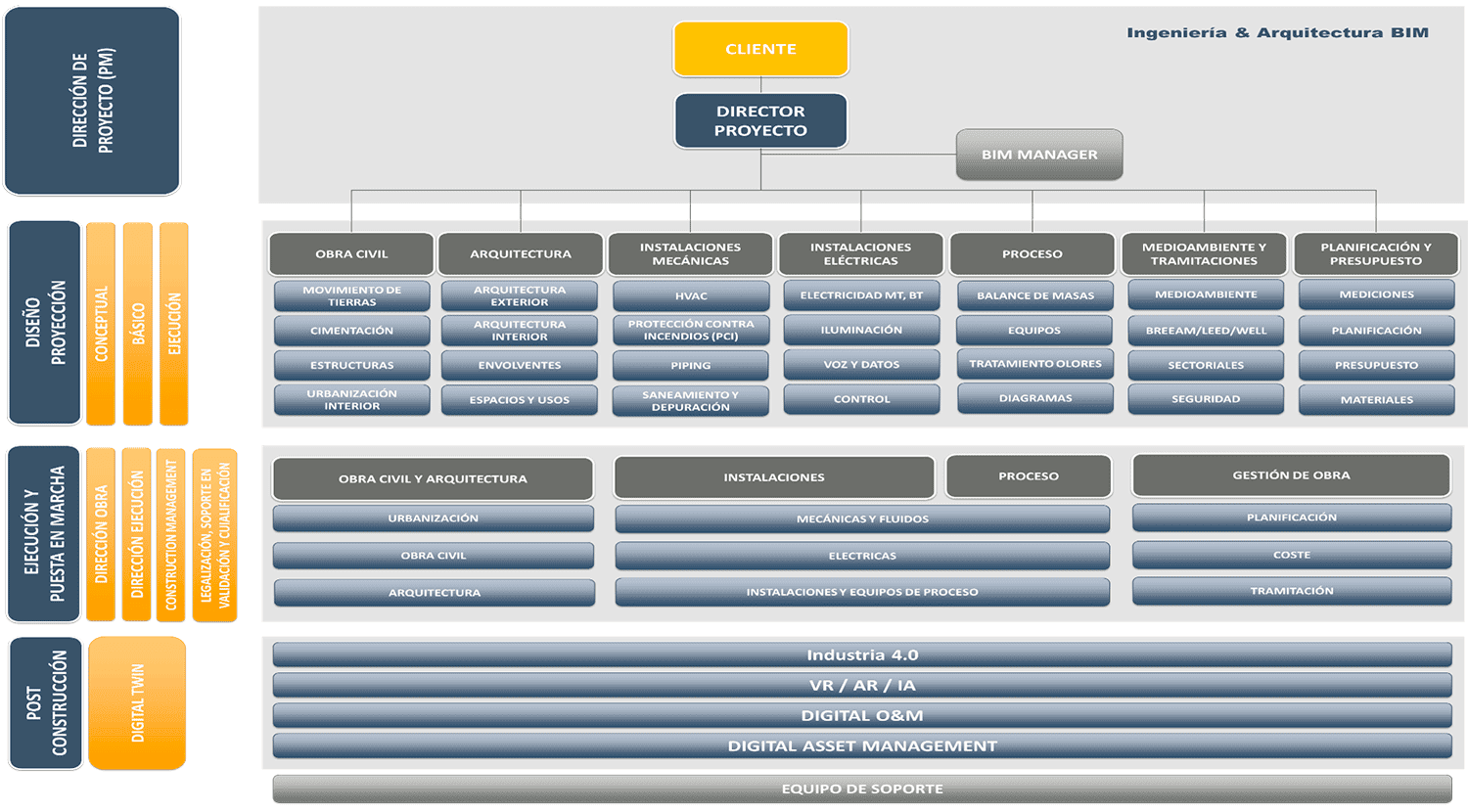Click the orange CONCEPTUAL vertical bar
This screenshot has height=812, width=1468.
(x=101, y=324)
